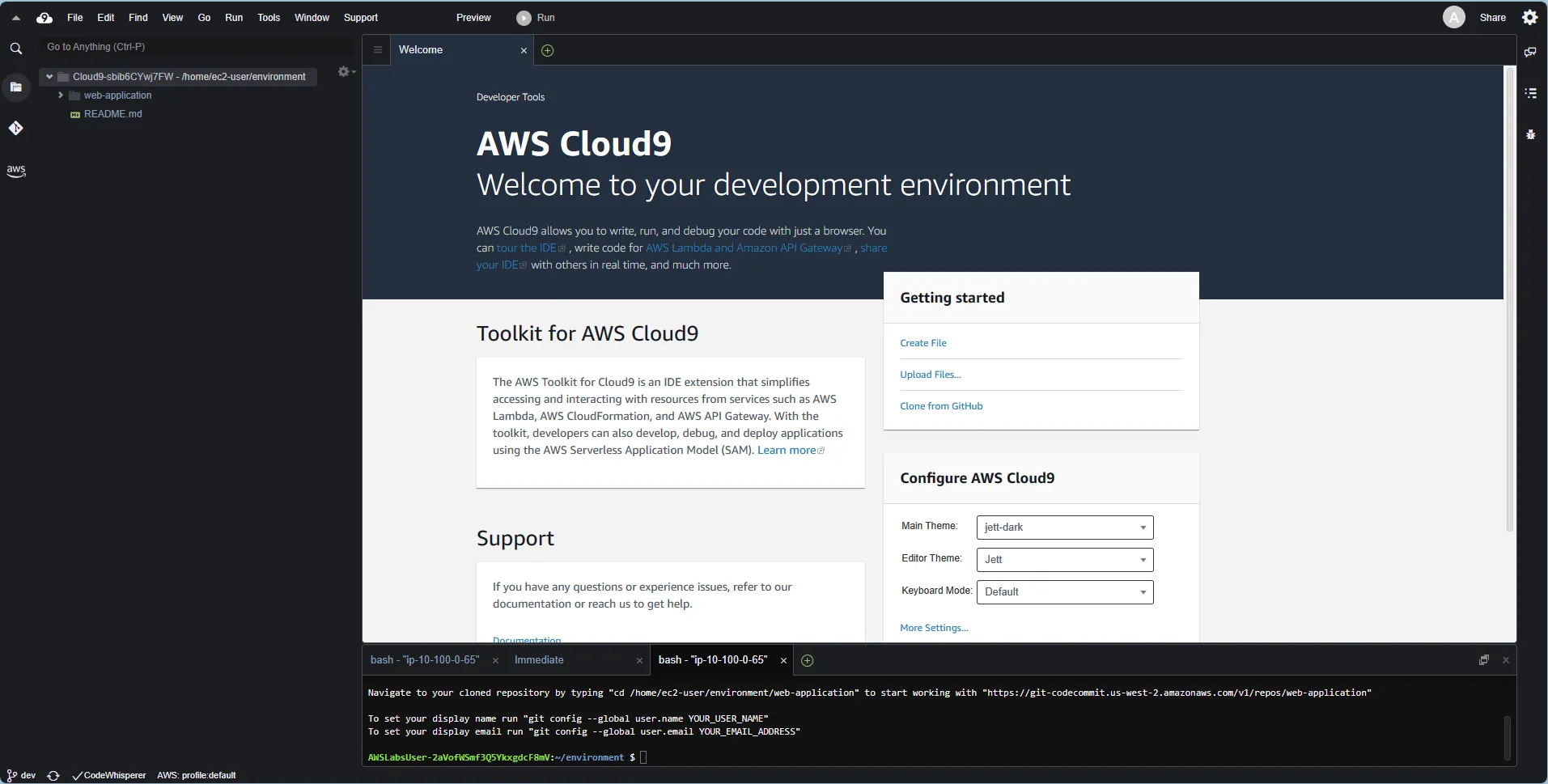Open the search panel magnifier icon
The height and width of the screenshot is (784, 1548).
(15, 49)
